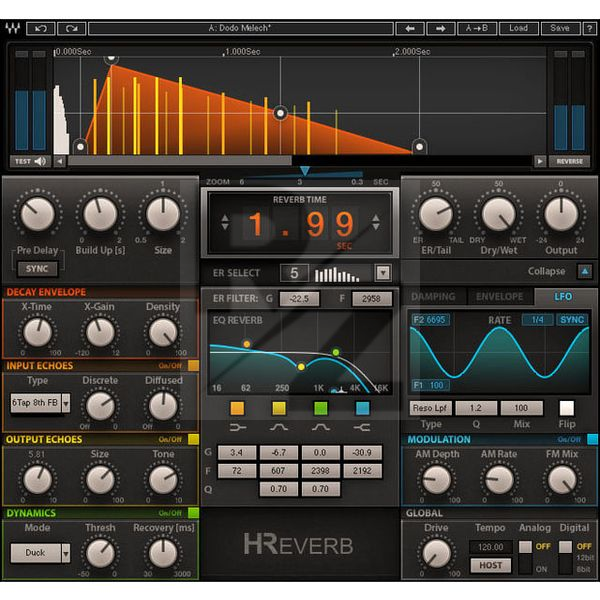Toggle Input Echoes on/off

(x=193, y=366)
